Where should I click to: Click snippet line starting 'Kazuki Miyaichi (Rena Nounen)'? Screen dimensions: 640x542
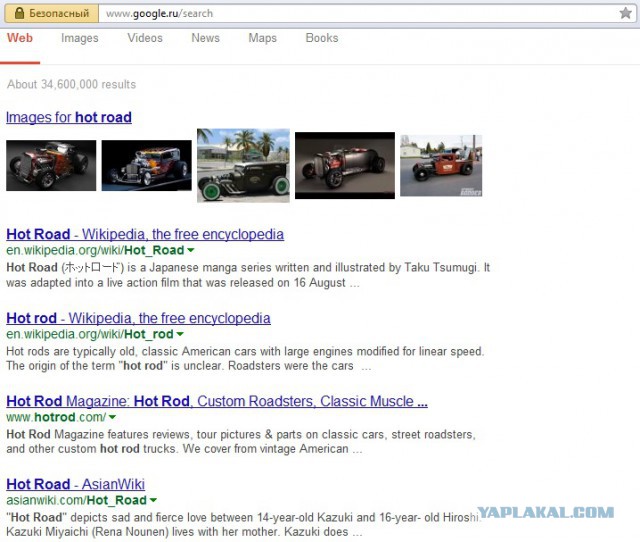point(184,532)
